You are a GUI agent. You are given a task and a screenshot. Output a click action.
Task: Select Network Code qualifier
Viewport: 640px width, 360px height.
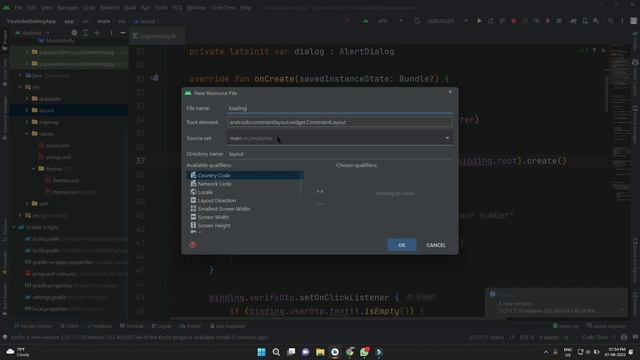(x=245, y=184)
